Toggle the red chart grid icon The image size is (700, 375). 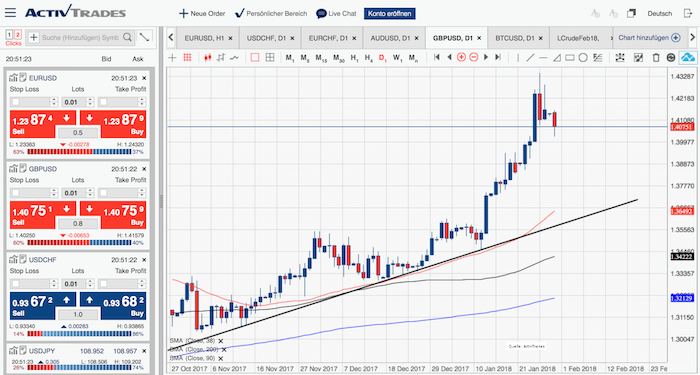pyautogui.click(x=188, y=57)
